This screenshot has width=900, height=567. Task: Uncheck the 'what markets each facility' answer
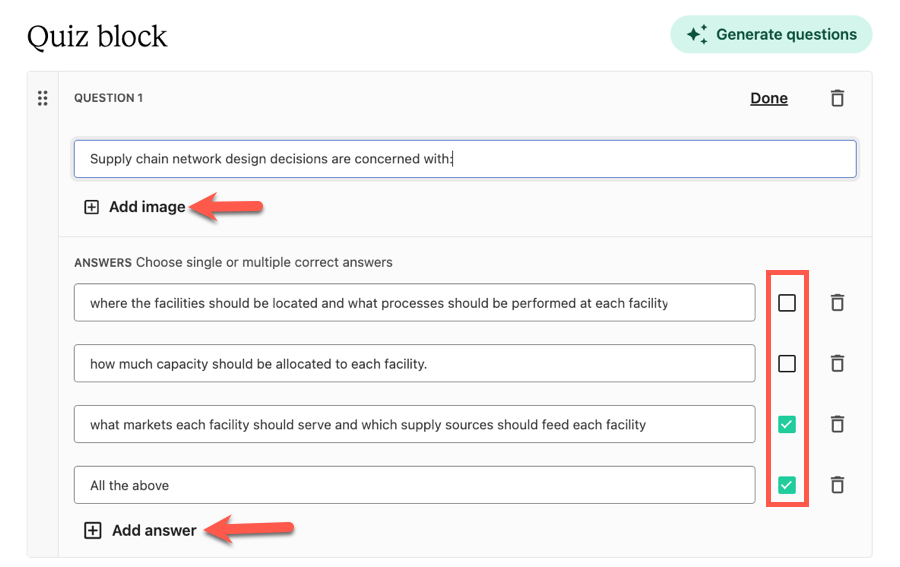[x=787, y=424]
